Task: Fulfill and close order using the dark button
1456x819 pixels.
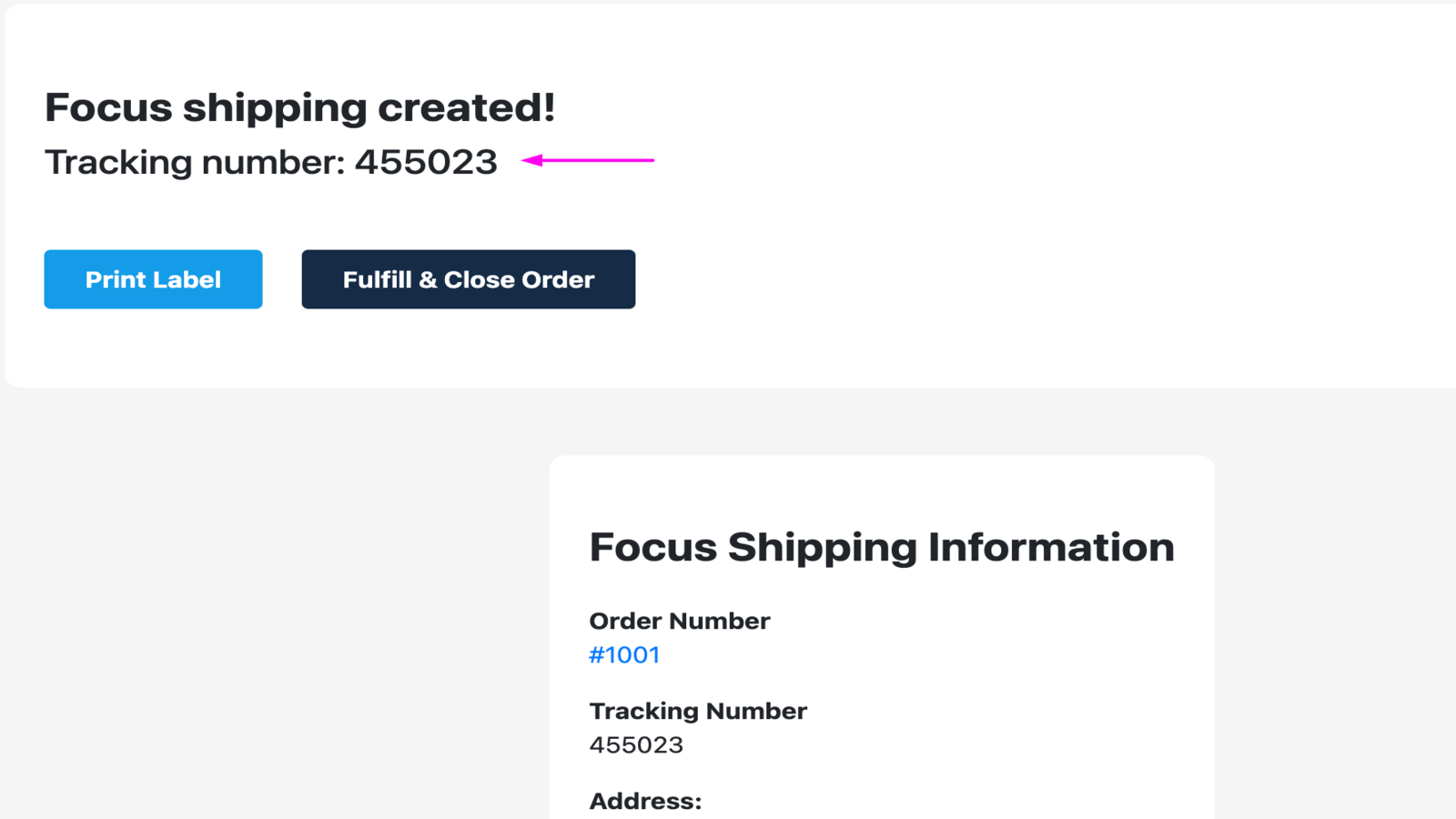Action: tap(468, 279)
